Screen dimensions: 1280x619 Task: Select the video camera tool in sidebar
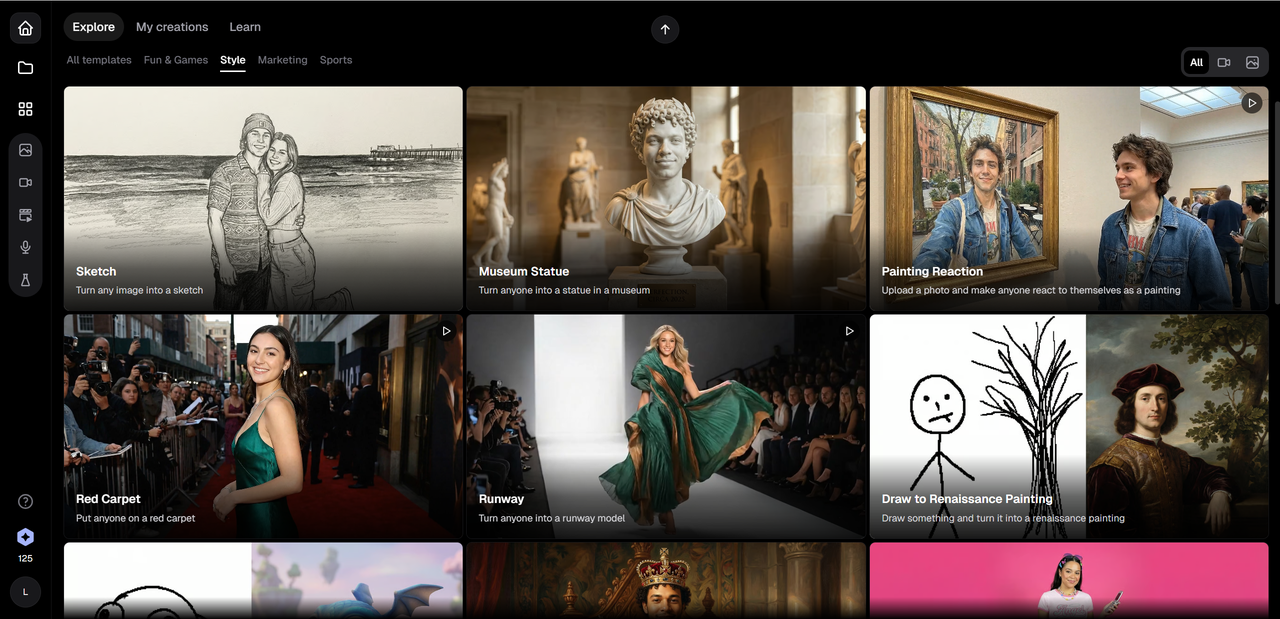tap(25, 183)
